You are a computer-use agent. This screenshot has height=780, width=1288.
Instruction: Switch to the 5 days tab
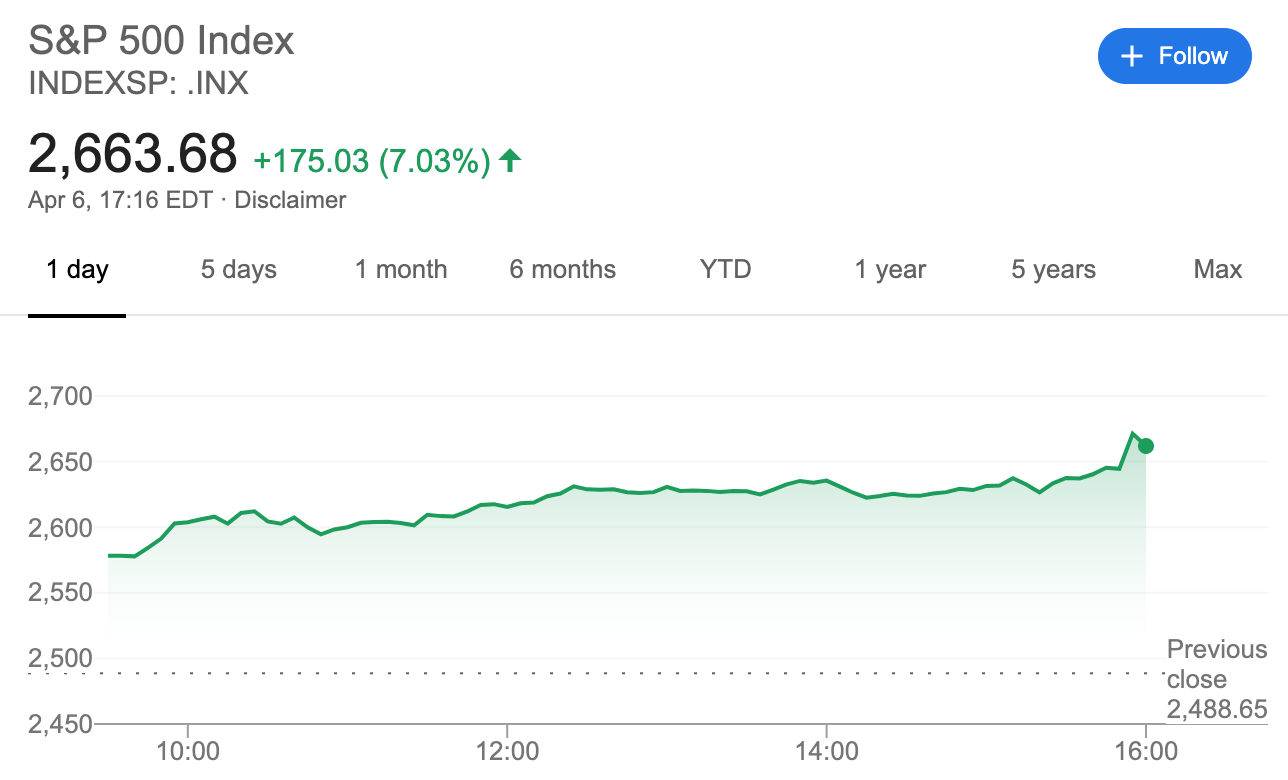[239, 269]
